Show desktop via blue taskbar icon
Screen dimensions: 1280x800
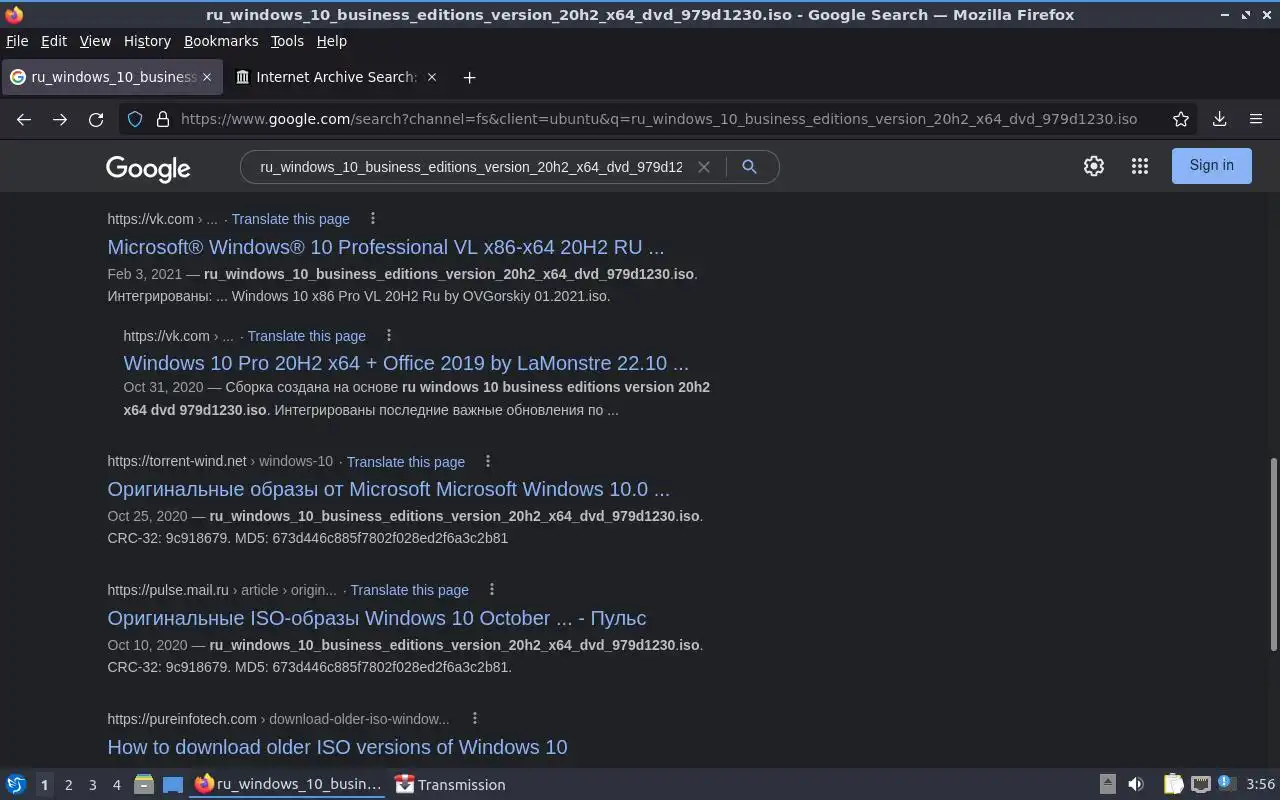click(x=173, y=784)
